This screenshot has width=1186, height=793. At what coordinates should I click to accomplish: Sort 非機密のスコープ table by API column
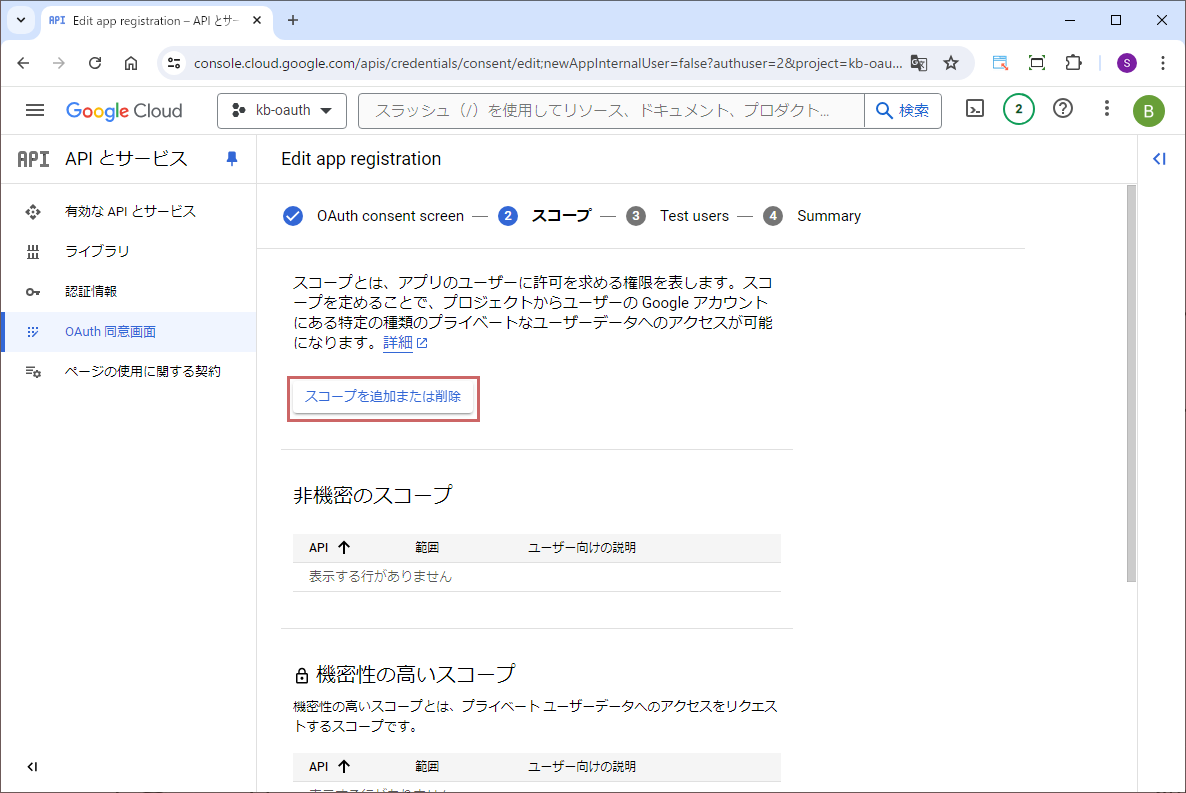coord(329,547)
